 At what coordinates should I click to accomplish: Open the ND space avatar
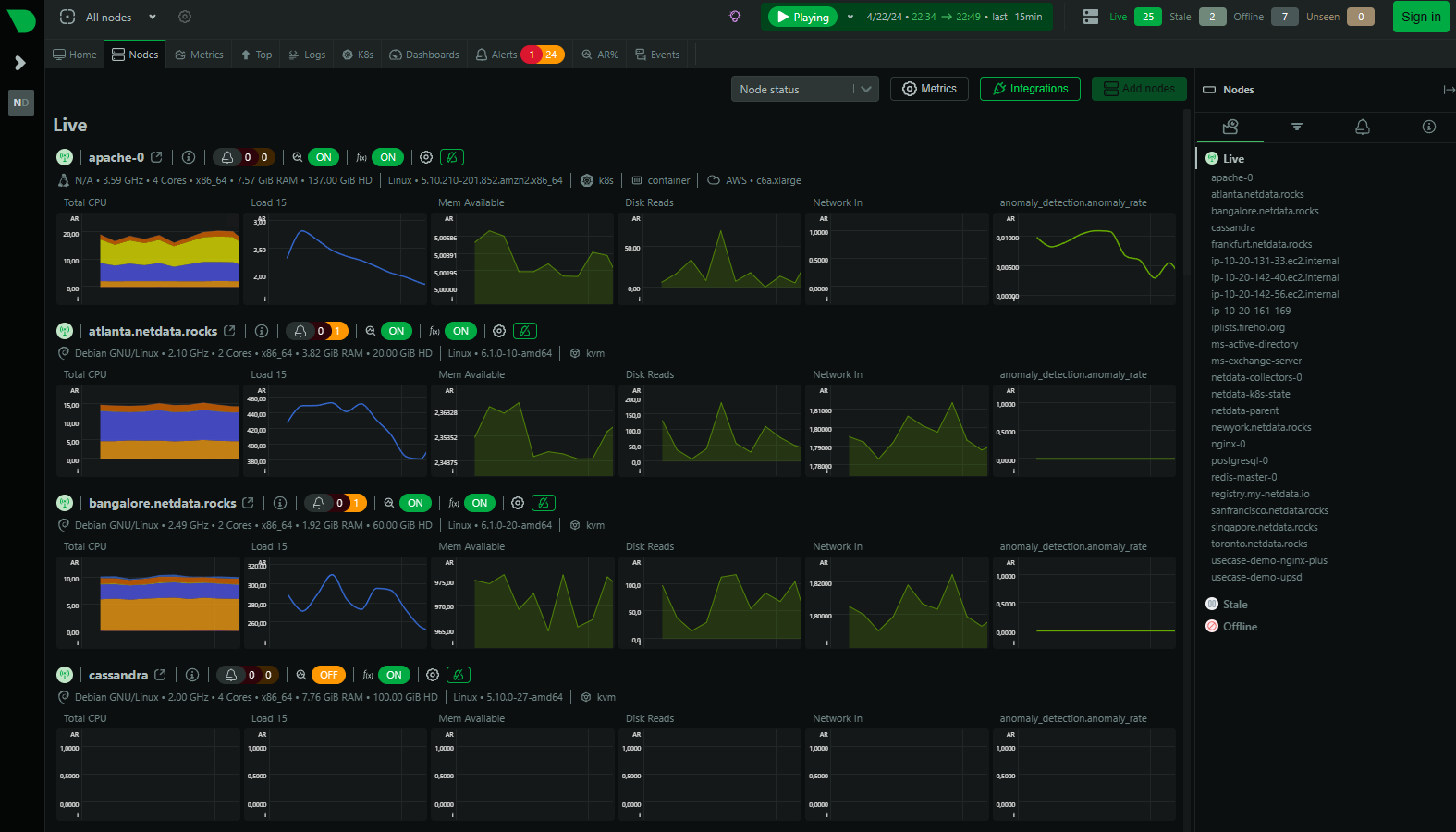[x=21, y=103]
